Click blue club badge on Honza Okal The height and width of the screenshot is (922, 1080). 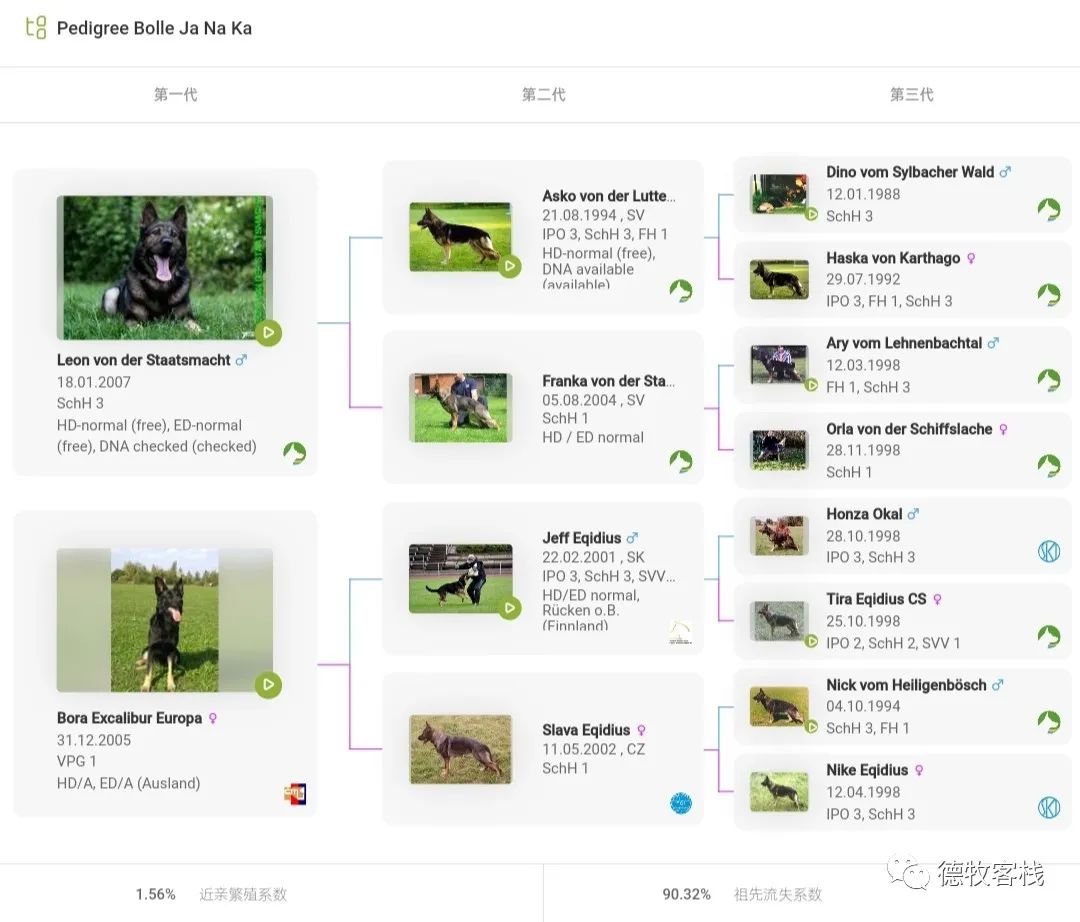click(x=1049, y=551)
